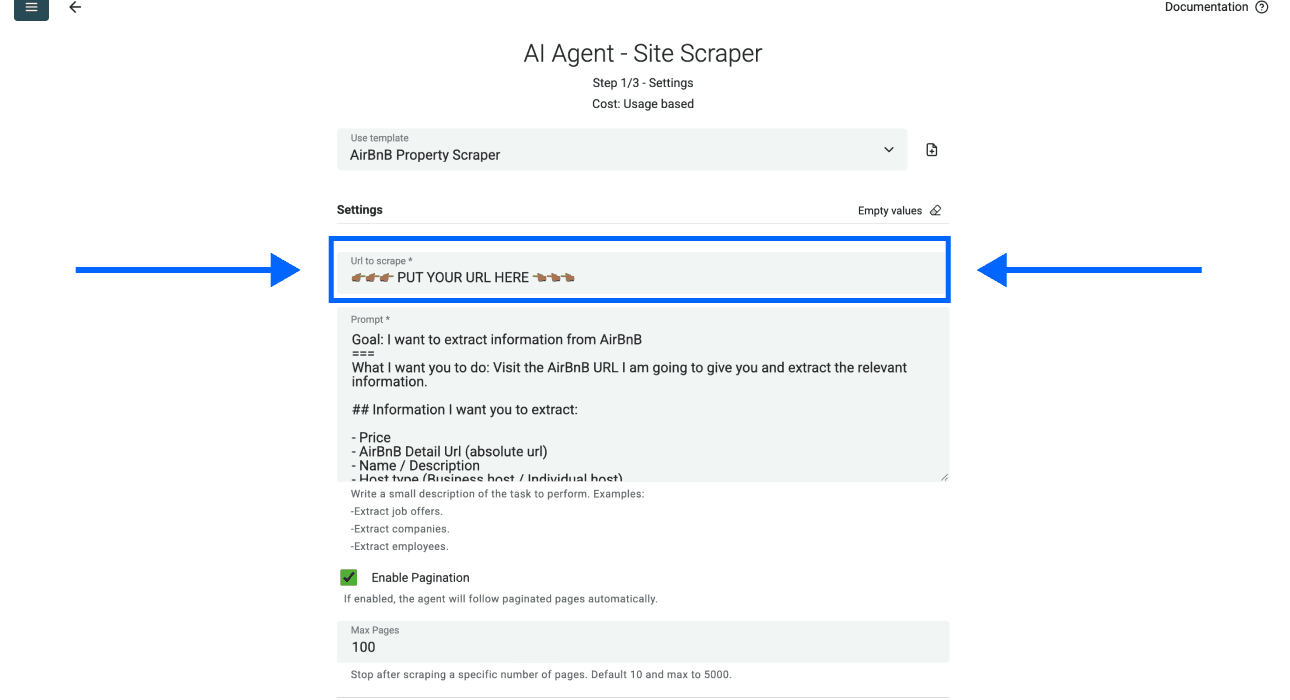Click the new-template document icon
The image size is (1290, 700).
(931, 148)
